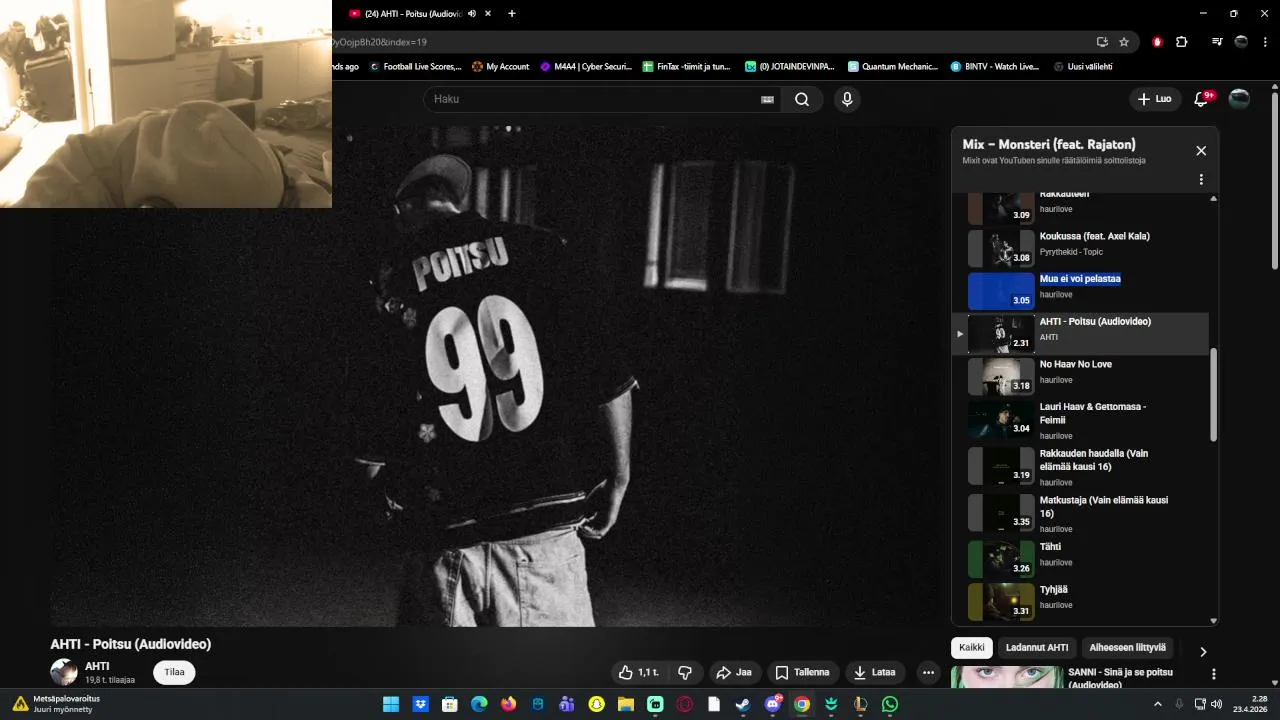Start voice search with microphone icon
The width and height of the screenshot is (1280, 720).
(847, 99)
